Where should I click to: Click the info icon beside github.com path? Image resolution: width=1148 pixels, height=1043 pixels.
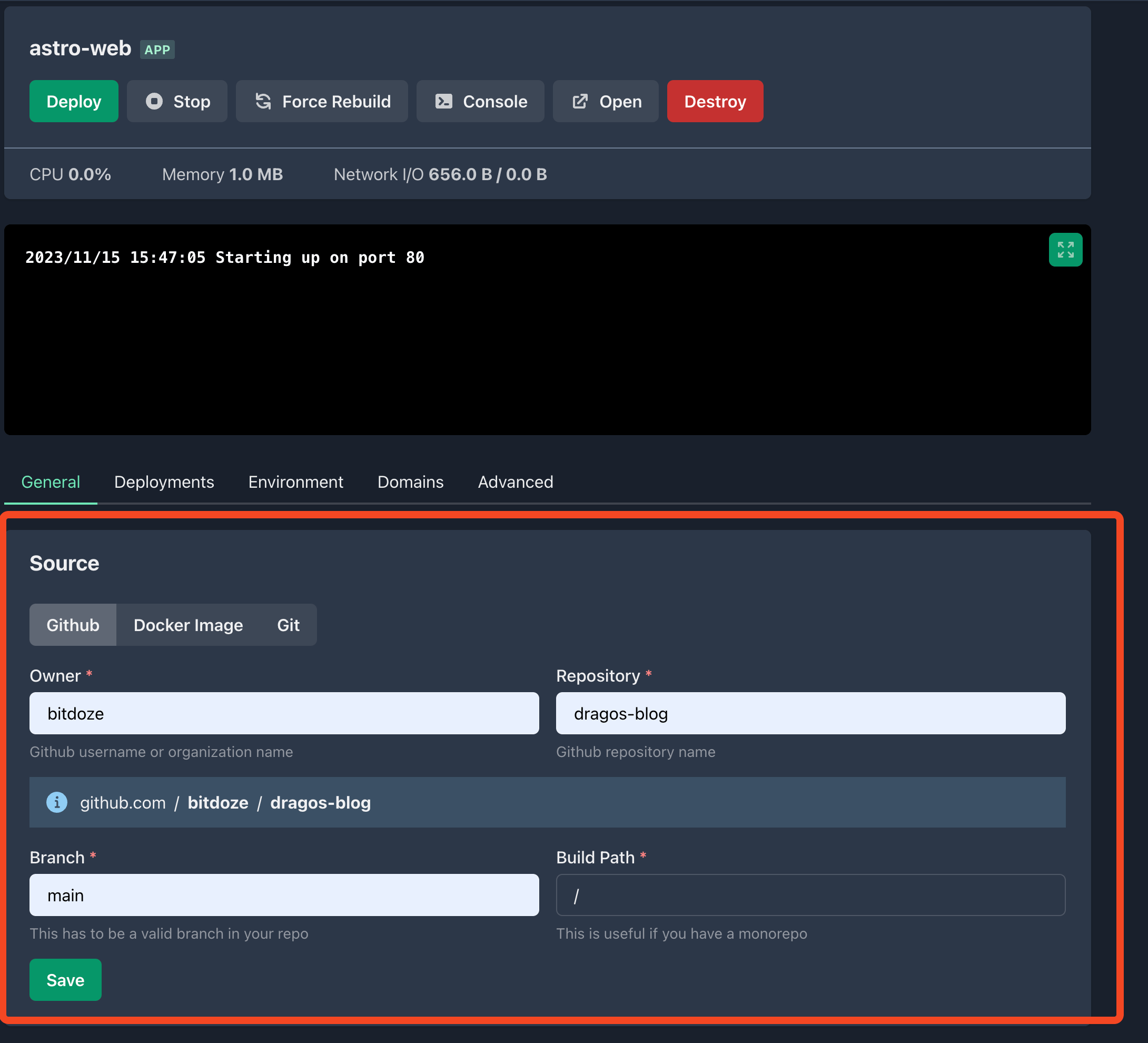pyautogui.click(x=56, y=802)
